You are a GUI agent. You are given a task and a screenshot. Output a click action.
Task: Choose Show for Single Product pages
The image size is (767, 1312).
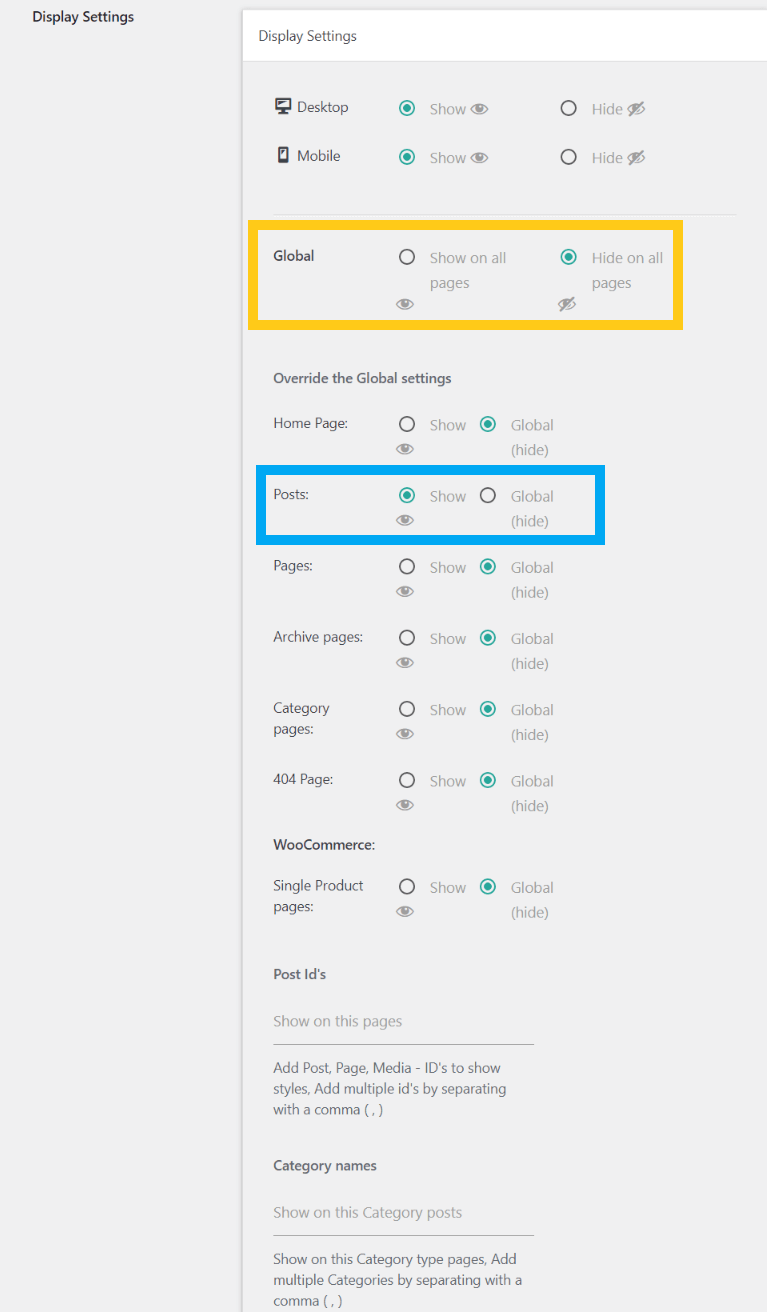click(x=407, y=886)
